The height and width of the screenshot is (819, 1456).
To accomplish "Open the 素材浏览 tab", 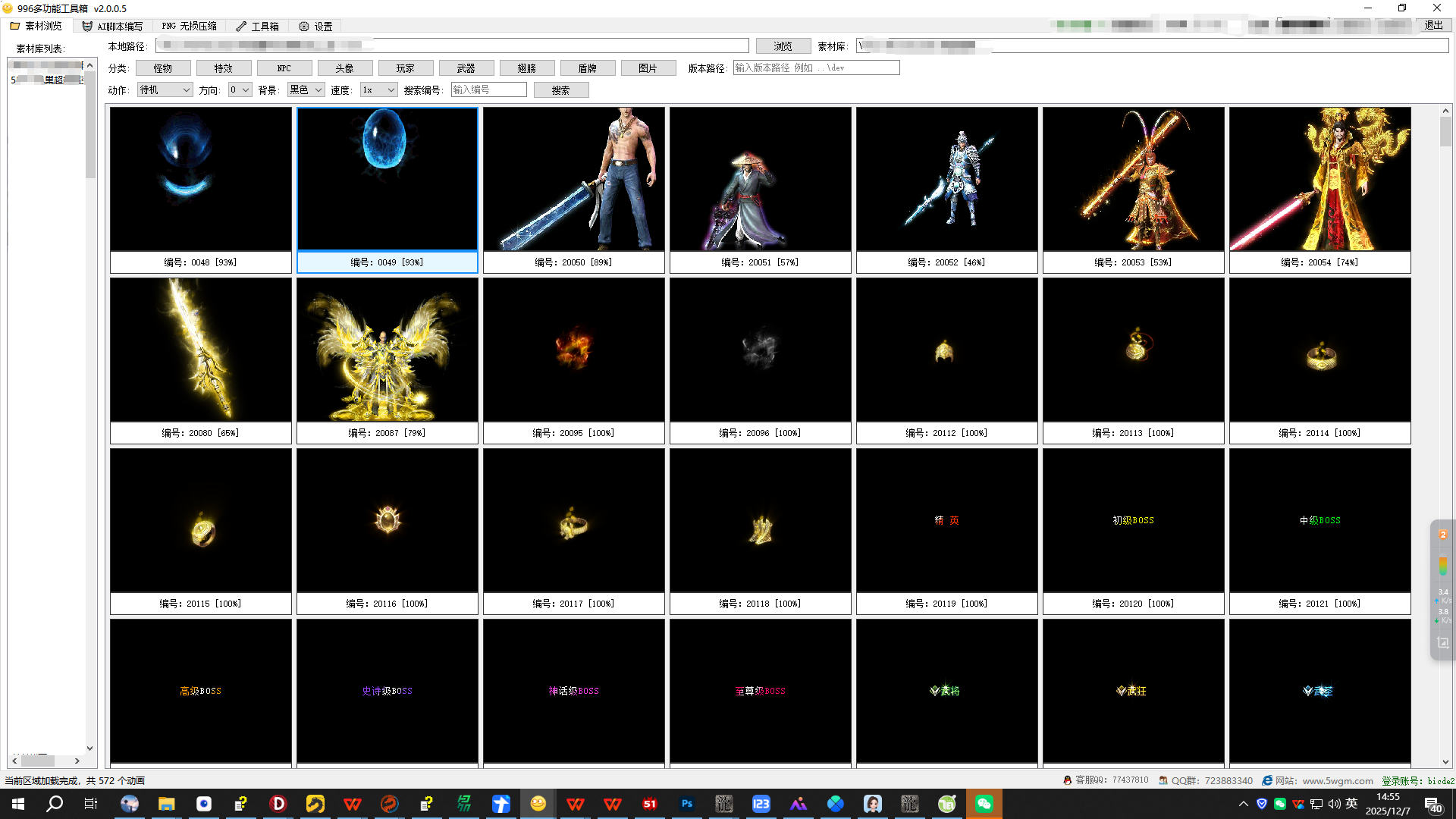I will 36,26.
